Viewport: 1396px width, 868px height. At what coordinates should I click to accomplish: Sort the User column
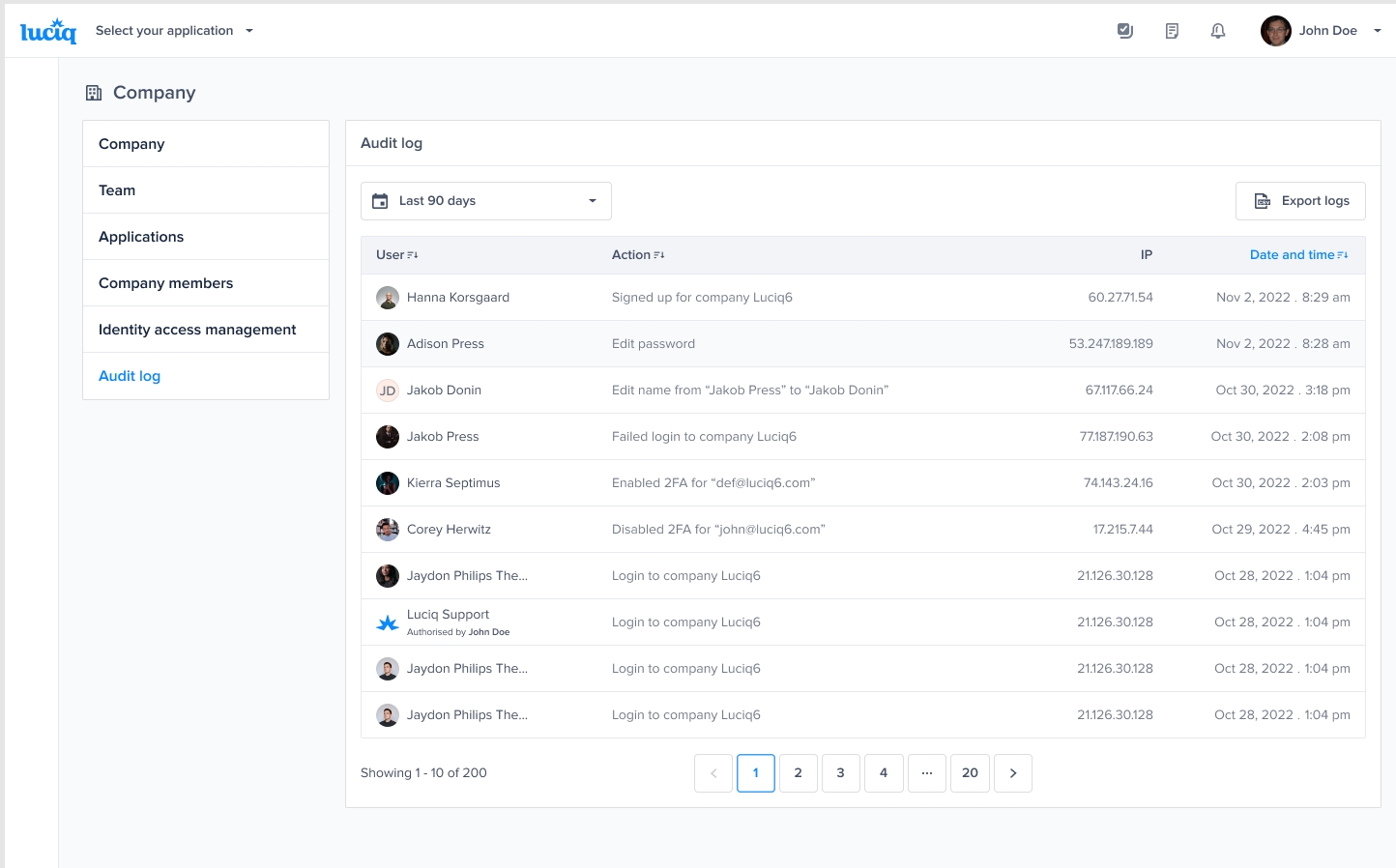point(413,254)
